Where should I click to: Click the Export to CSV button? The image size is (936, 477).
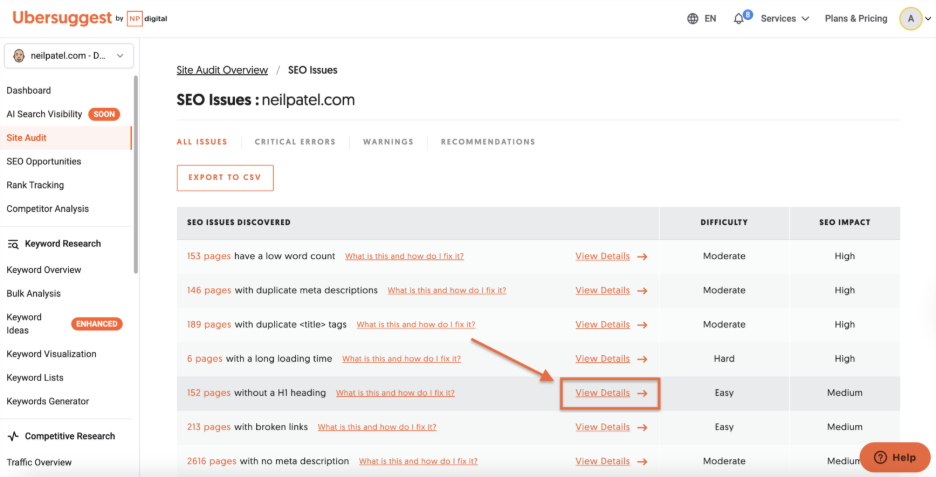[x=225, y=178]
